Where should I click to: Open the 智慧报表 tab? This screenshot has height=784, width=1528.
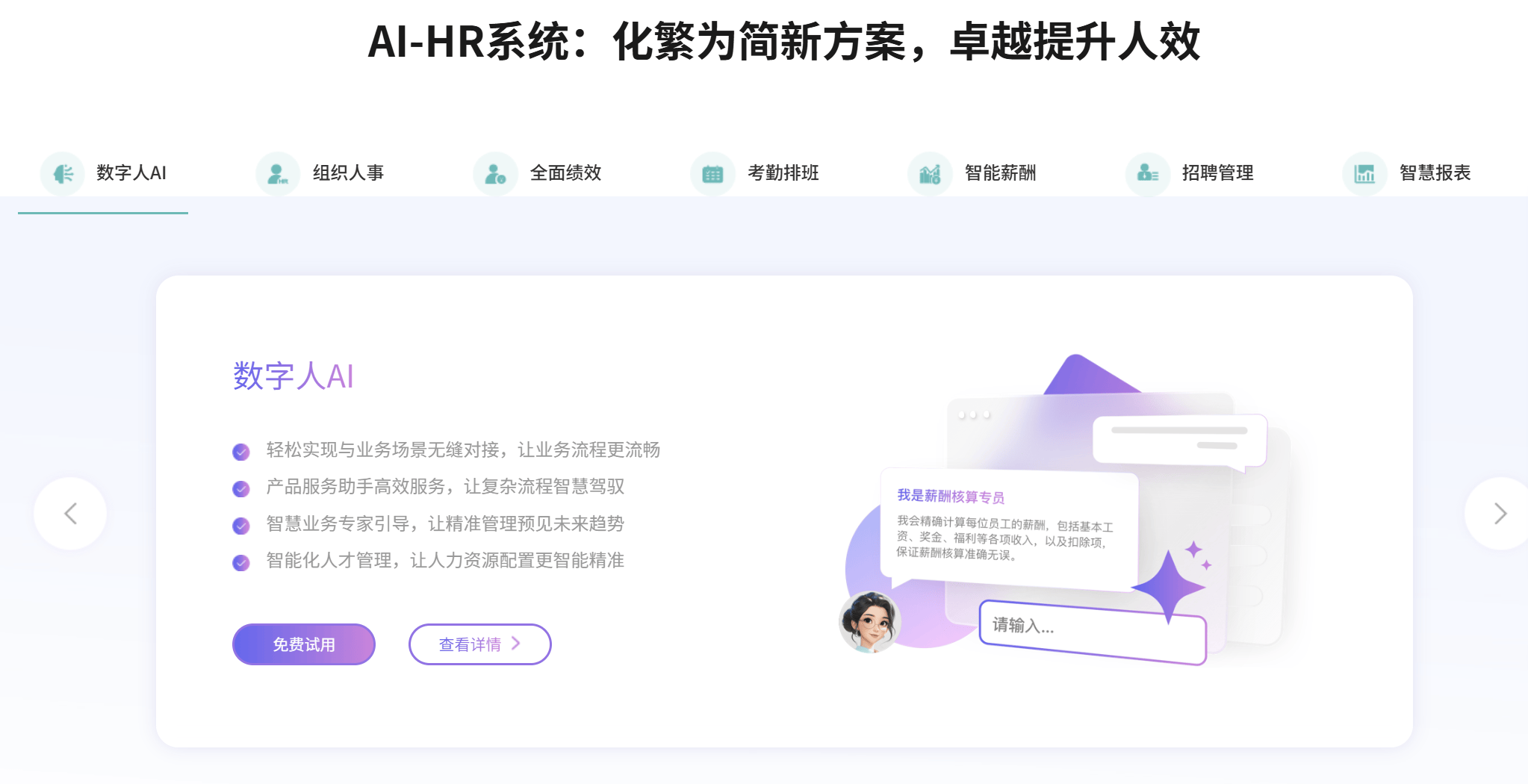pyautogui.click(x=1435, y=173)
